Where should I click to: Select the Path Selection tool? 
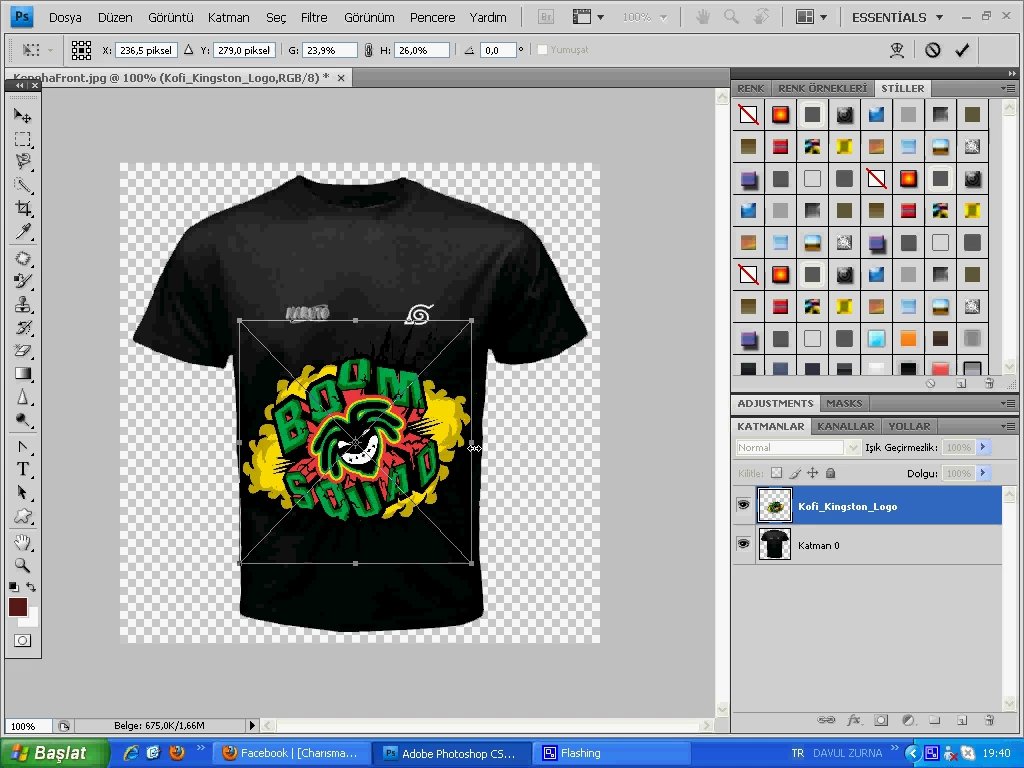[x=23, y=492]
